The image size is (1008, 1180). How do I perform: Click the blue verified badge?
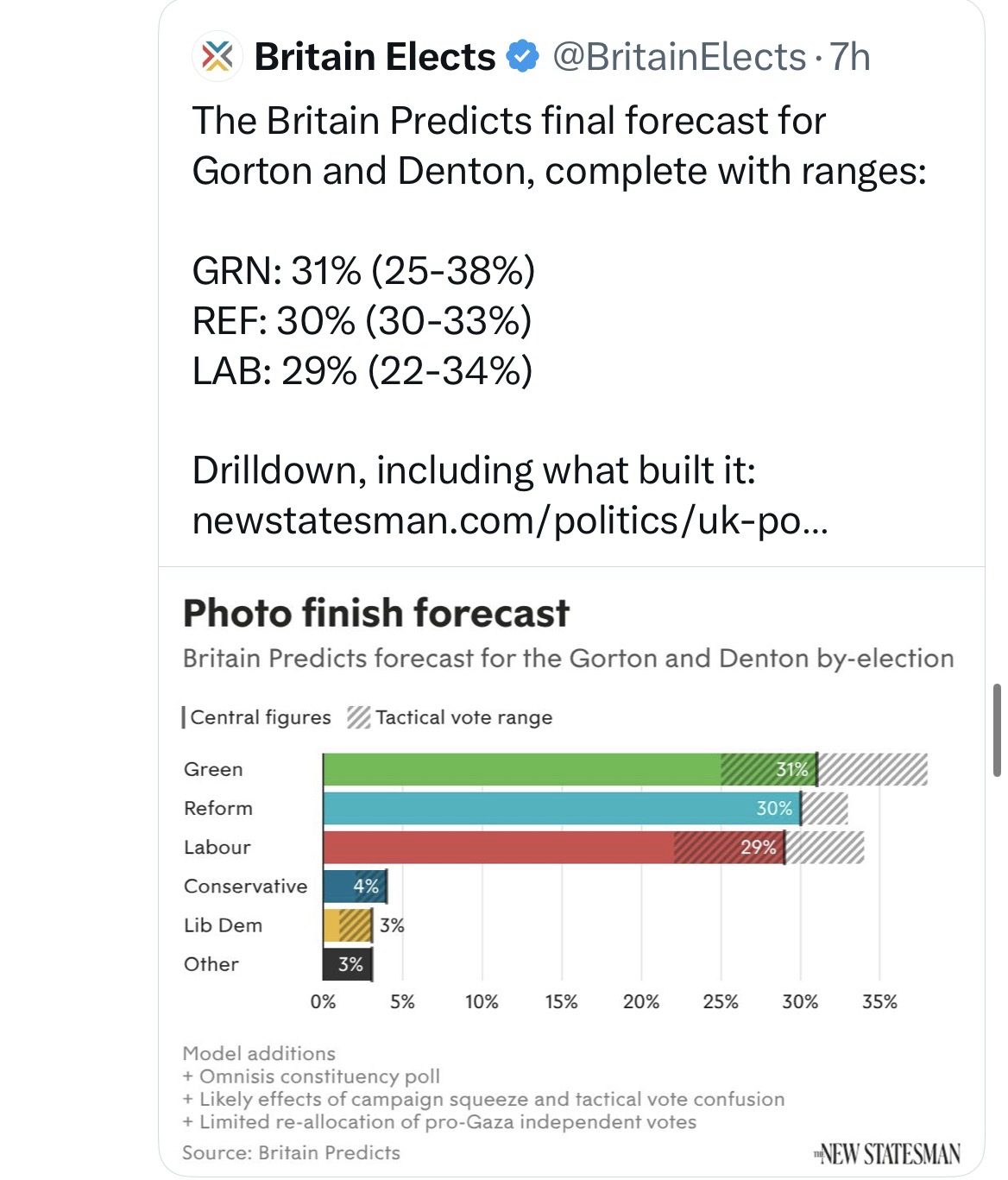coord(522,57)
